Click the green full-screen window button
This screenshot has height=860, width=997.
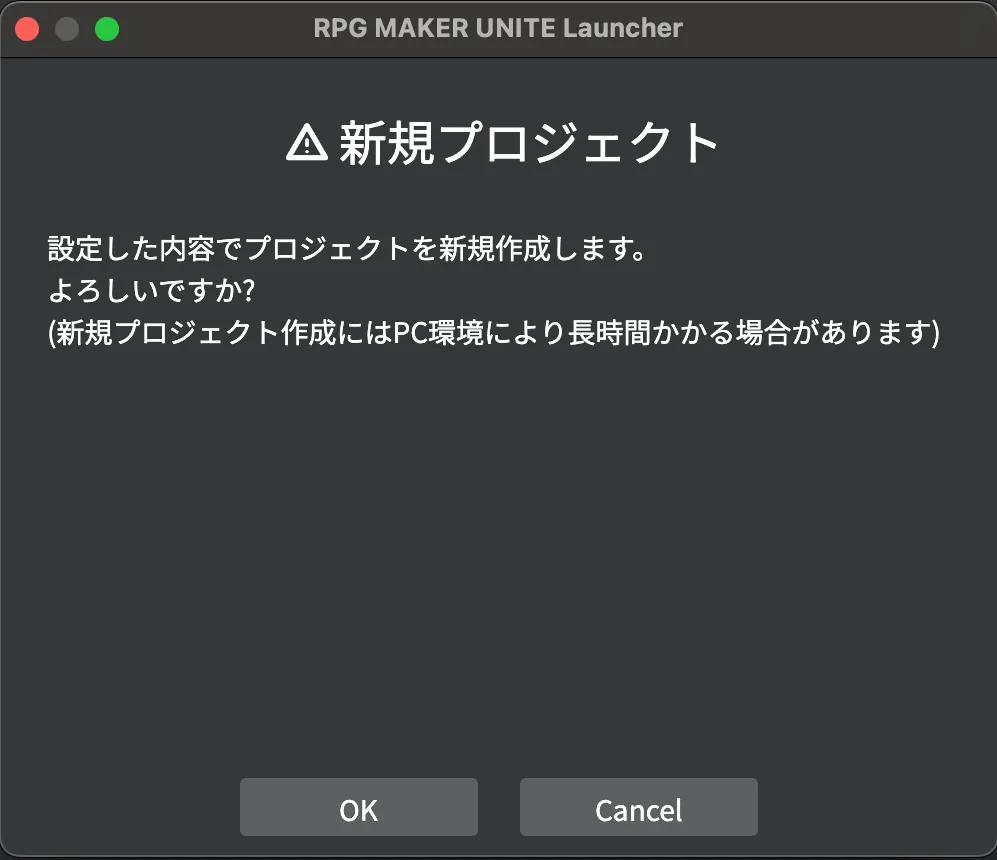pyautogui.click(x=107, y=29)
